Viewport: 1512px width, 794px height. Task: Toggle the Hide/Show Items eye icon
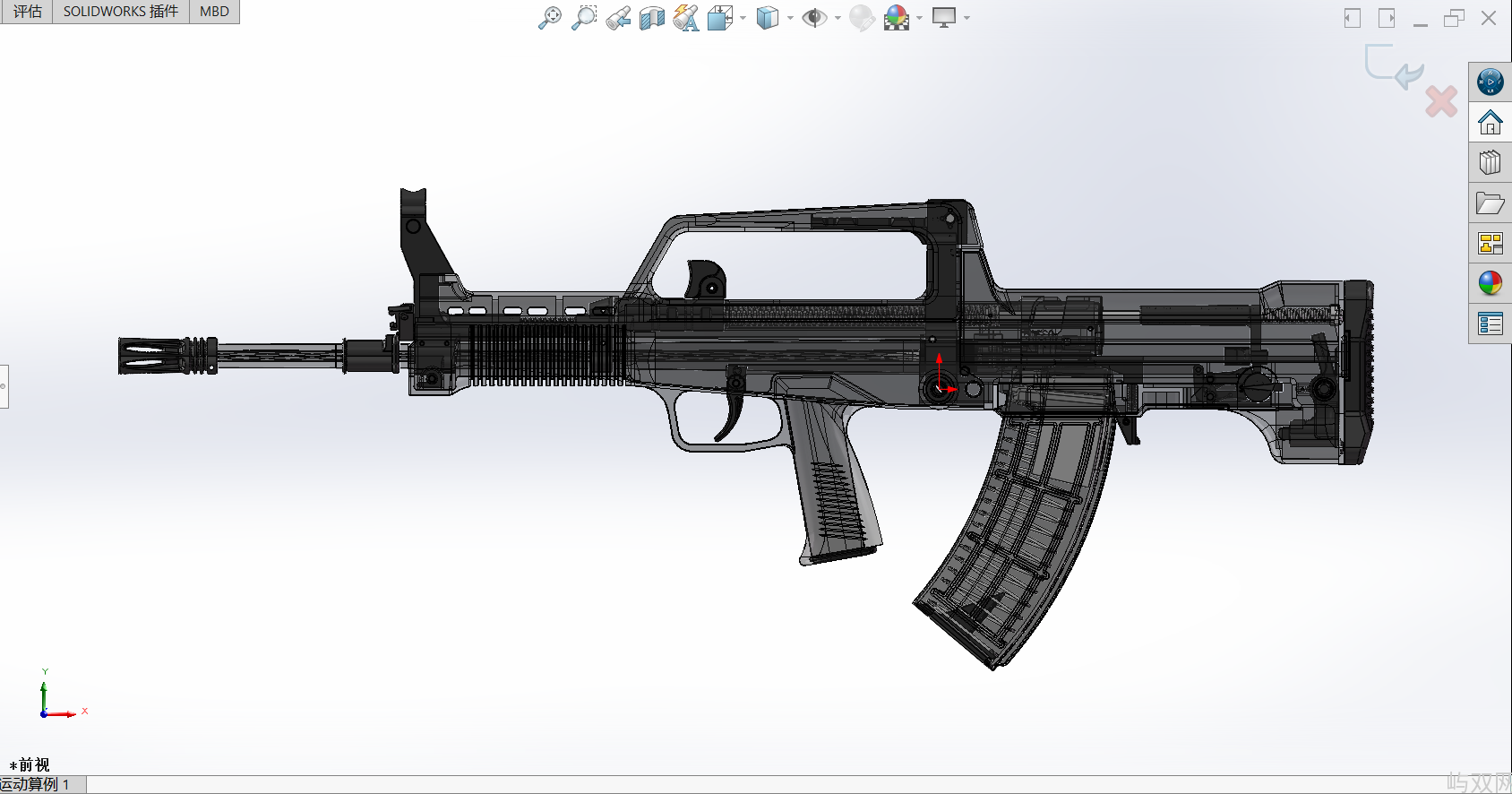814,17
